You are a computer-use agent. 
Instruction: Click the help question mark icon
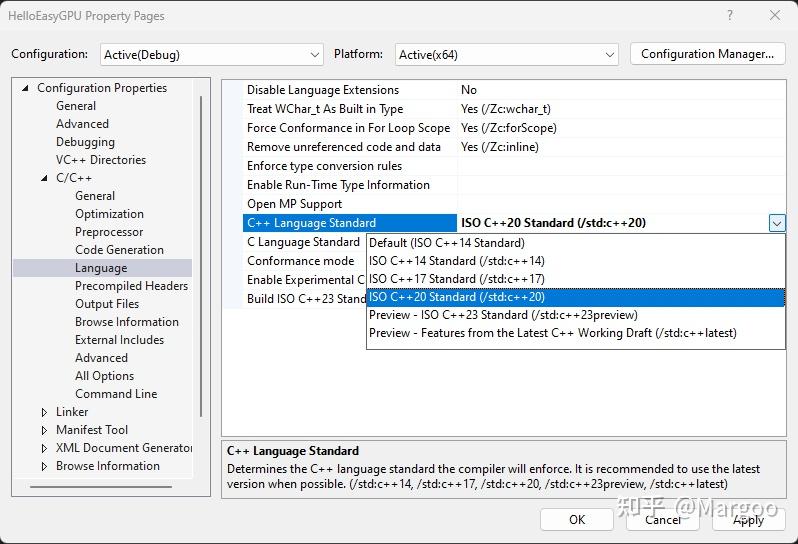[730, 15]
